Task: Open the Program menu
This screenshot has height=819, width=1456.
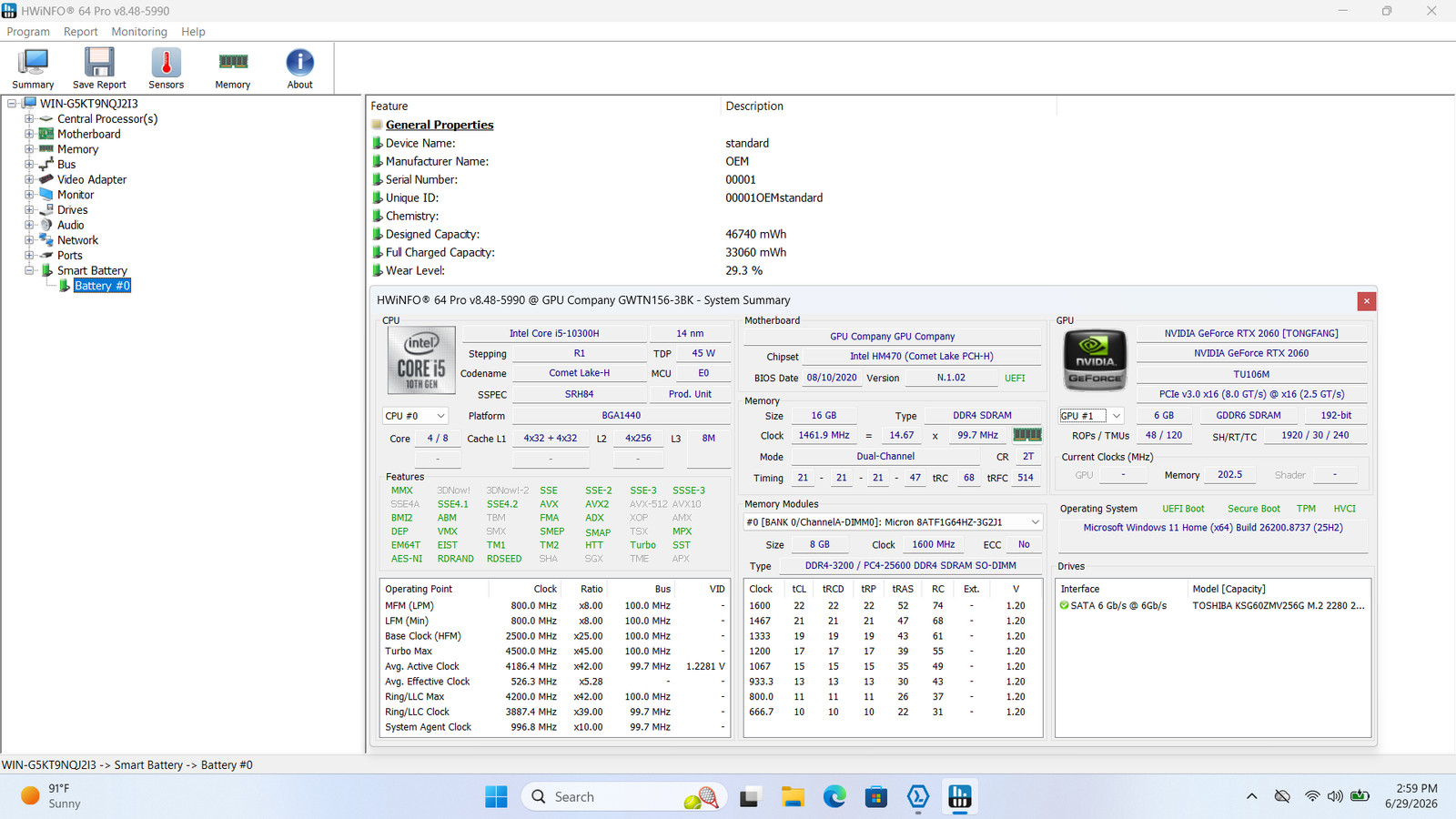Action: coord(28,32)
